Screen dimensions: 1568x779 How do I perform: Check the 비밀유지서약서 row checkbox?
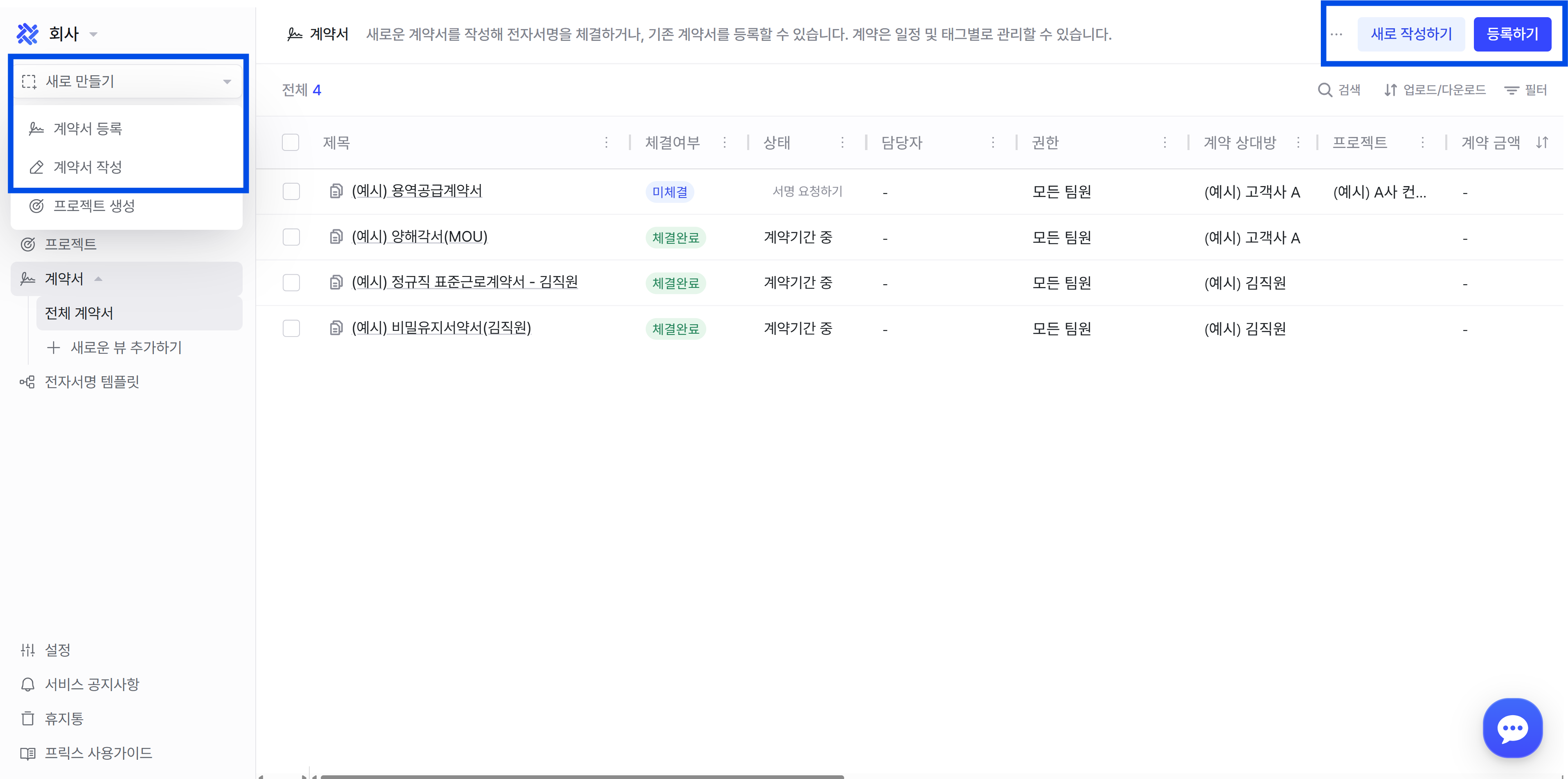[291, 328]
